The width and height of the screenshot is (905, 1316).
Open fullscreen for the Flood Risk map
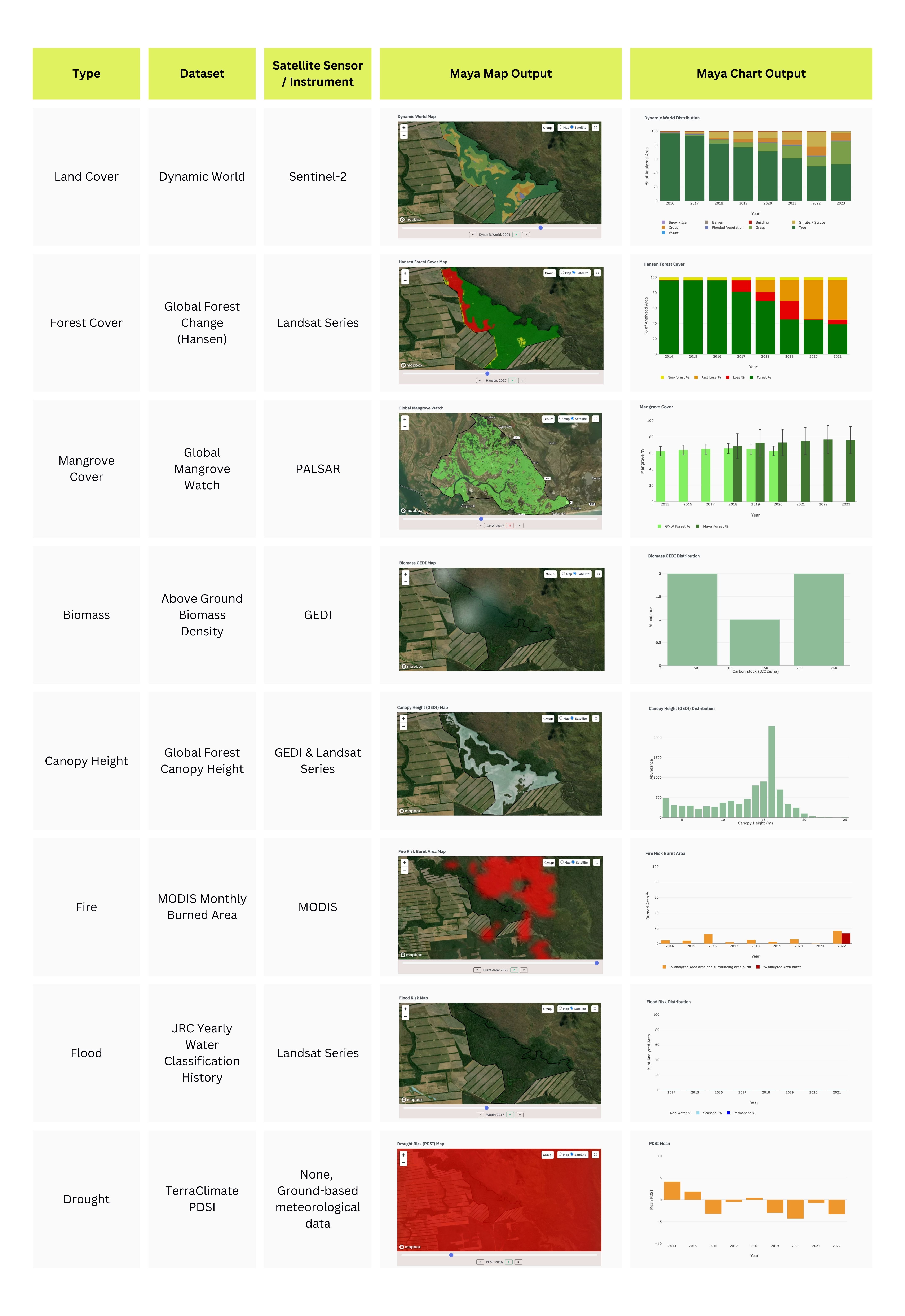[x=595, y=1009]
